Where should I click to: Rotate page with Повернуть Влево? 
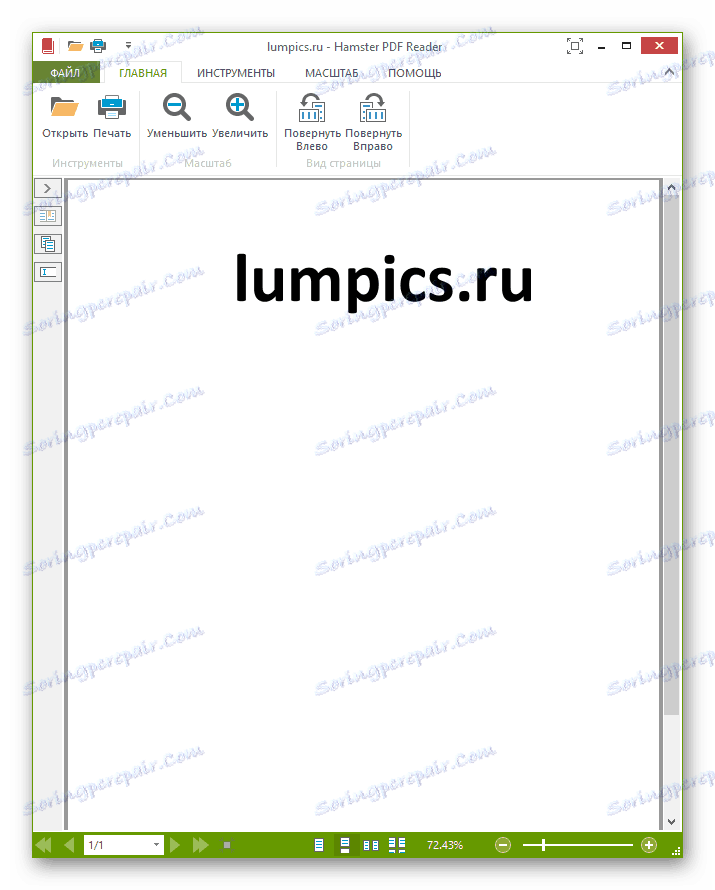(x=312, y=123)
